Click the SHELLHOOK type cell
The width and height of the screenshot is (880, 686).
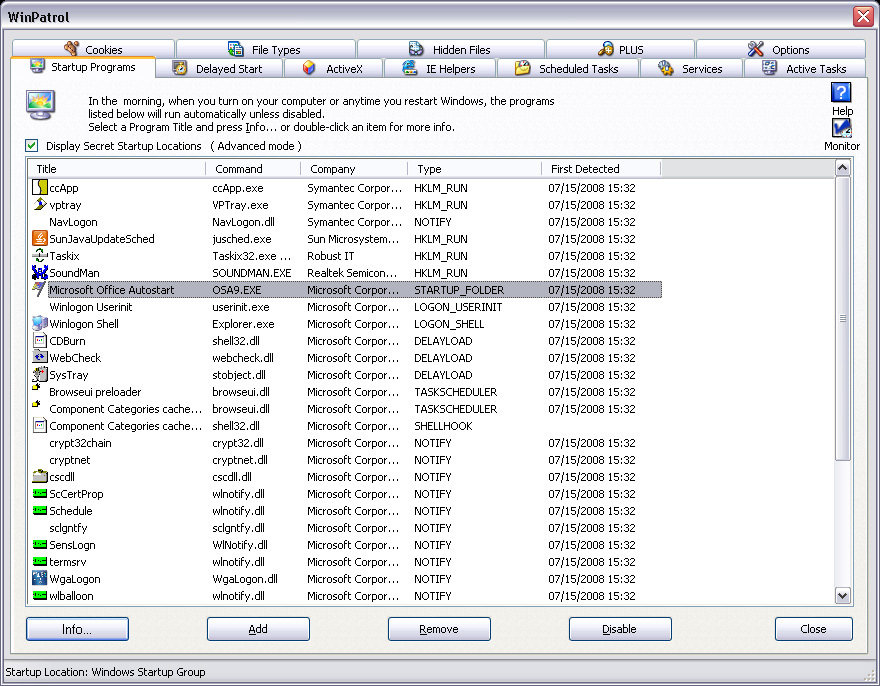pyautogui.click(x=443, y=426)
